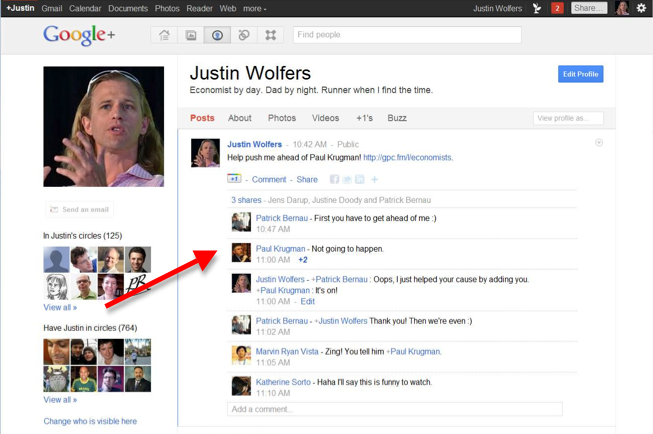This screenshot has height=434, width=653.
Task: Click the post author's avatar thumbnail
Action: click(205, 153)
